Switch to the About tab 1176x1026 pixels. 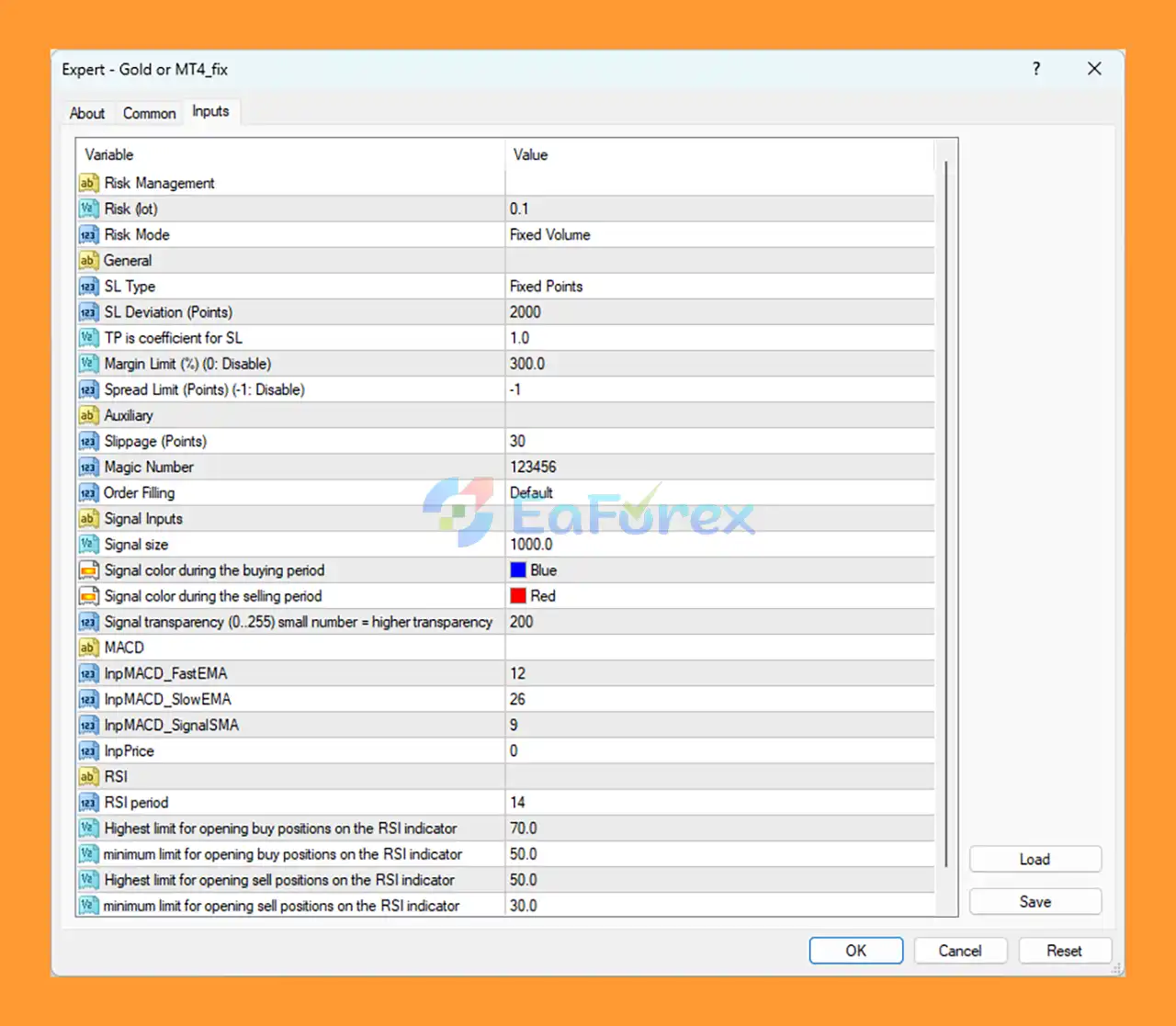coord(87,113)
